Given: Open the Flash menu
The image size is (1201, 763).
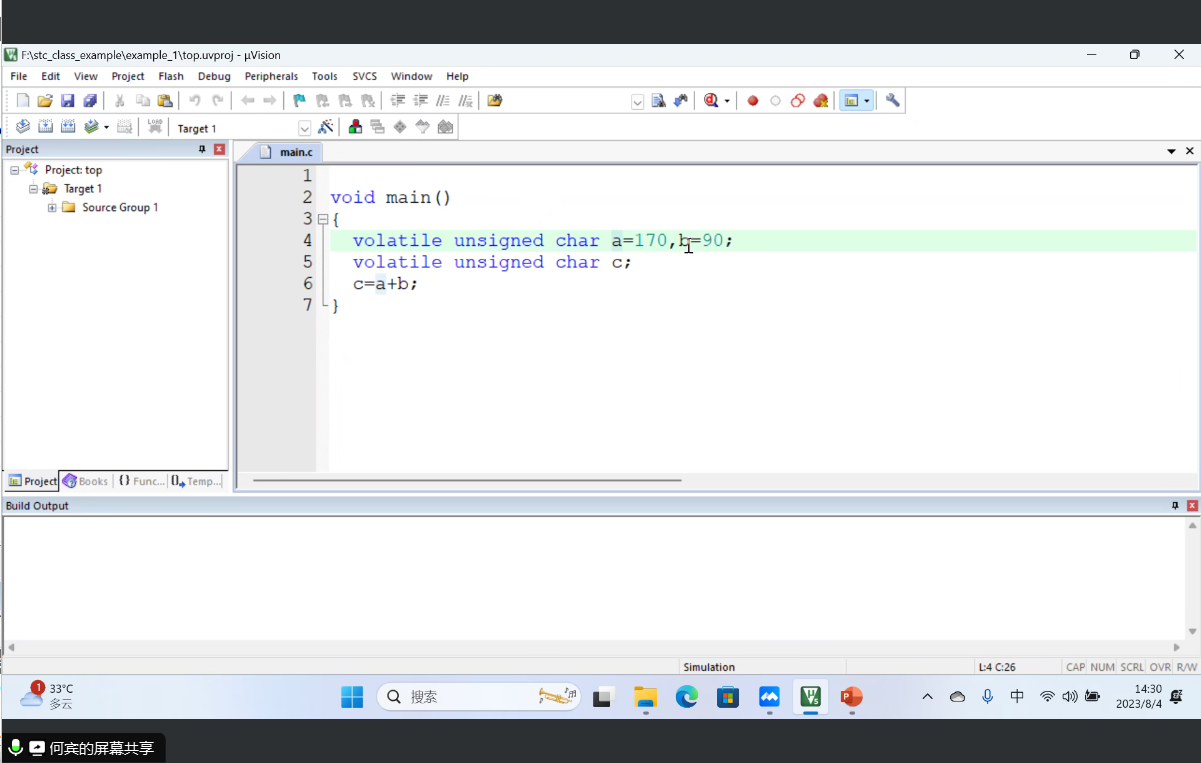Looking at the screenshot, I should click(171, 76).
